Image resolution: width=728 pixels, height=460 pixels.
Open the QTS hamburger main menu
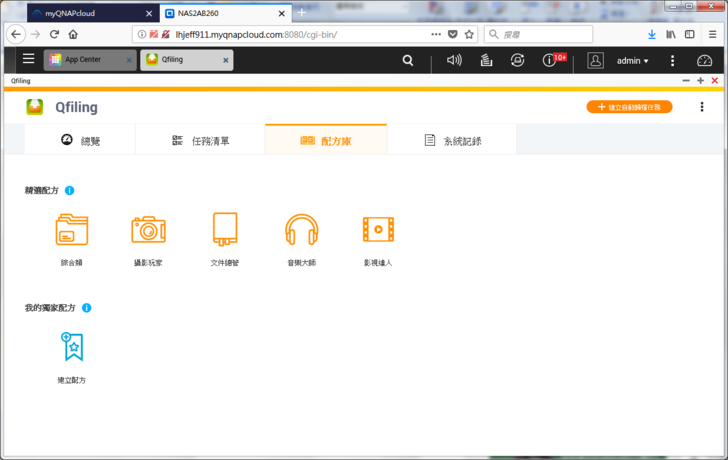[28, 60]
